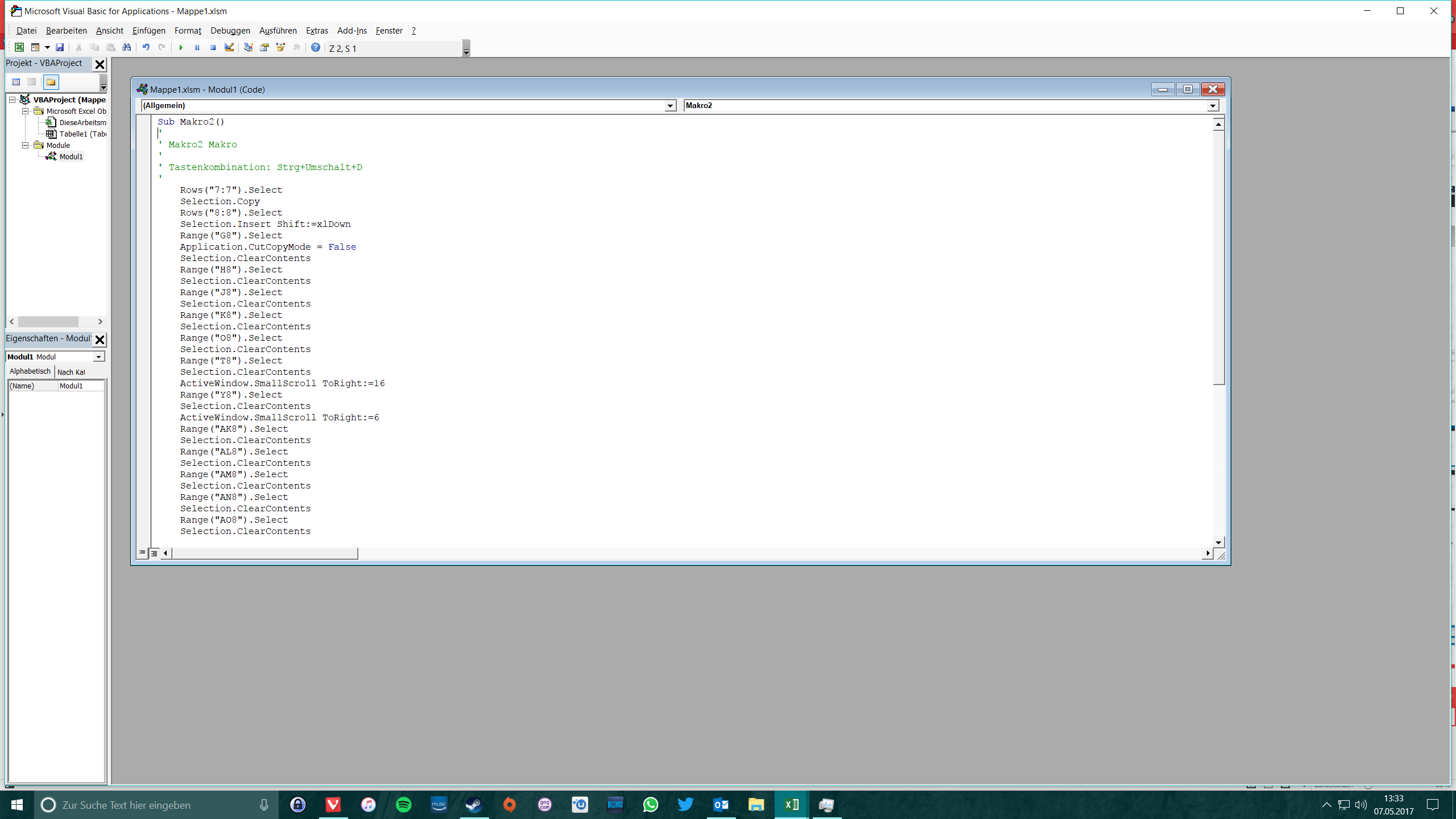Switch to full module view at the bottom left
Viewport: 1456px width, 819px height.
click(x=154, y=553)
